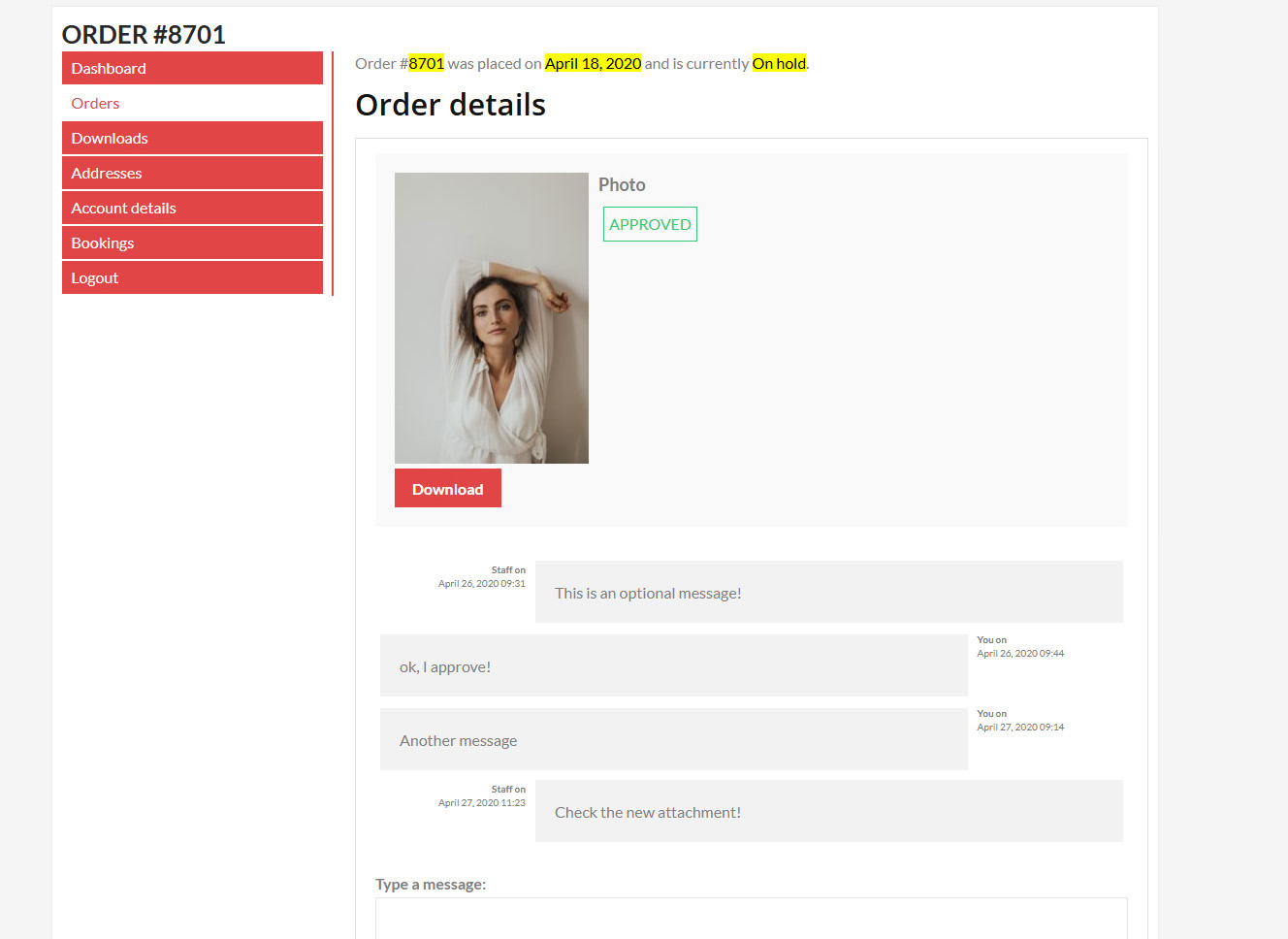Click the Order details heading

(450, 105)
